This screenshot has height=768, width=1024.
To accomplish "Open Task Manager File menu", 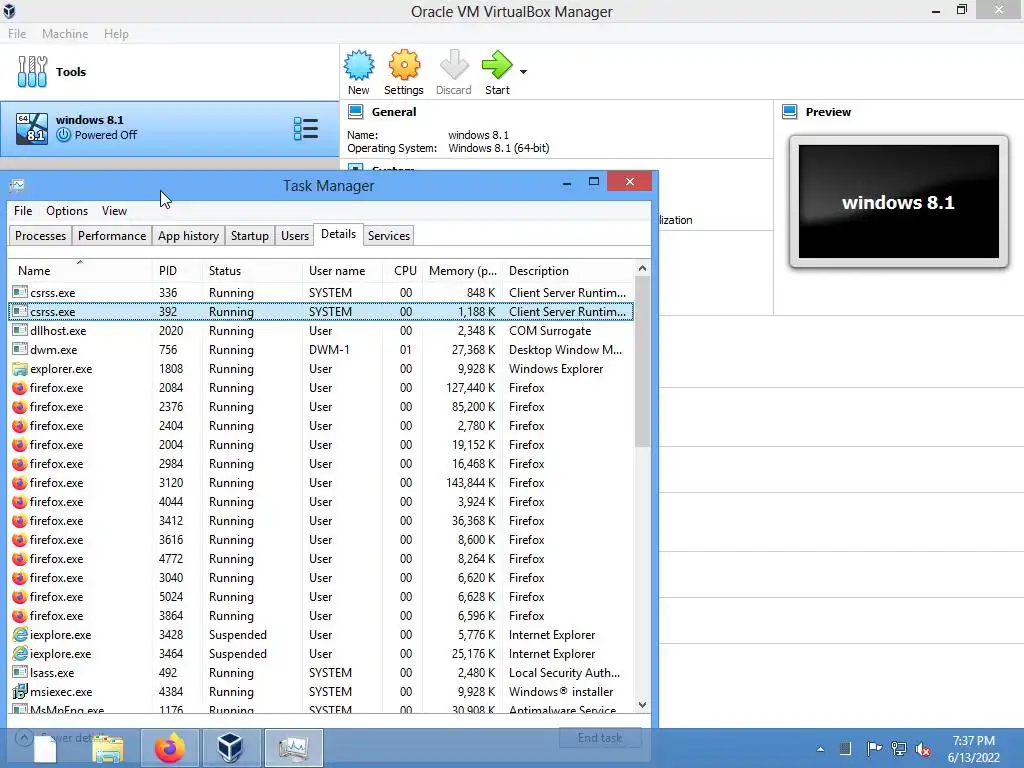I will [23, 211].
